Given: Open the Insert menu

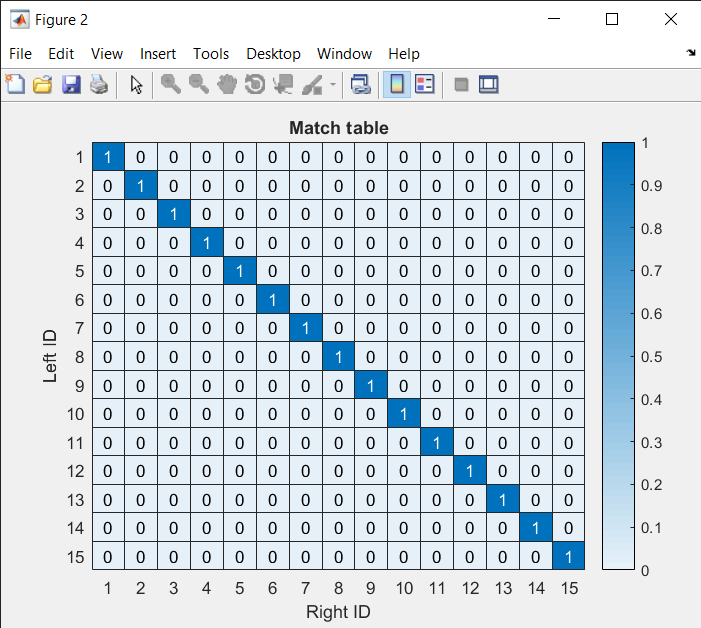Looking at the screenshot, I should (158, 54).
